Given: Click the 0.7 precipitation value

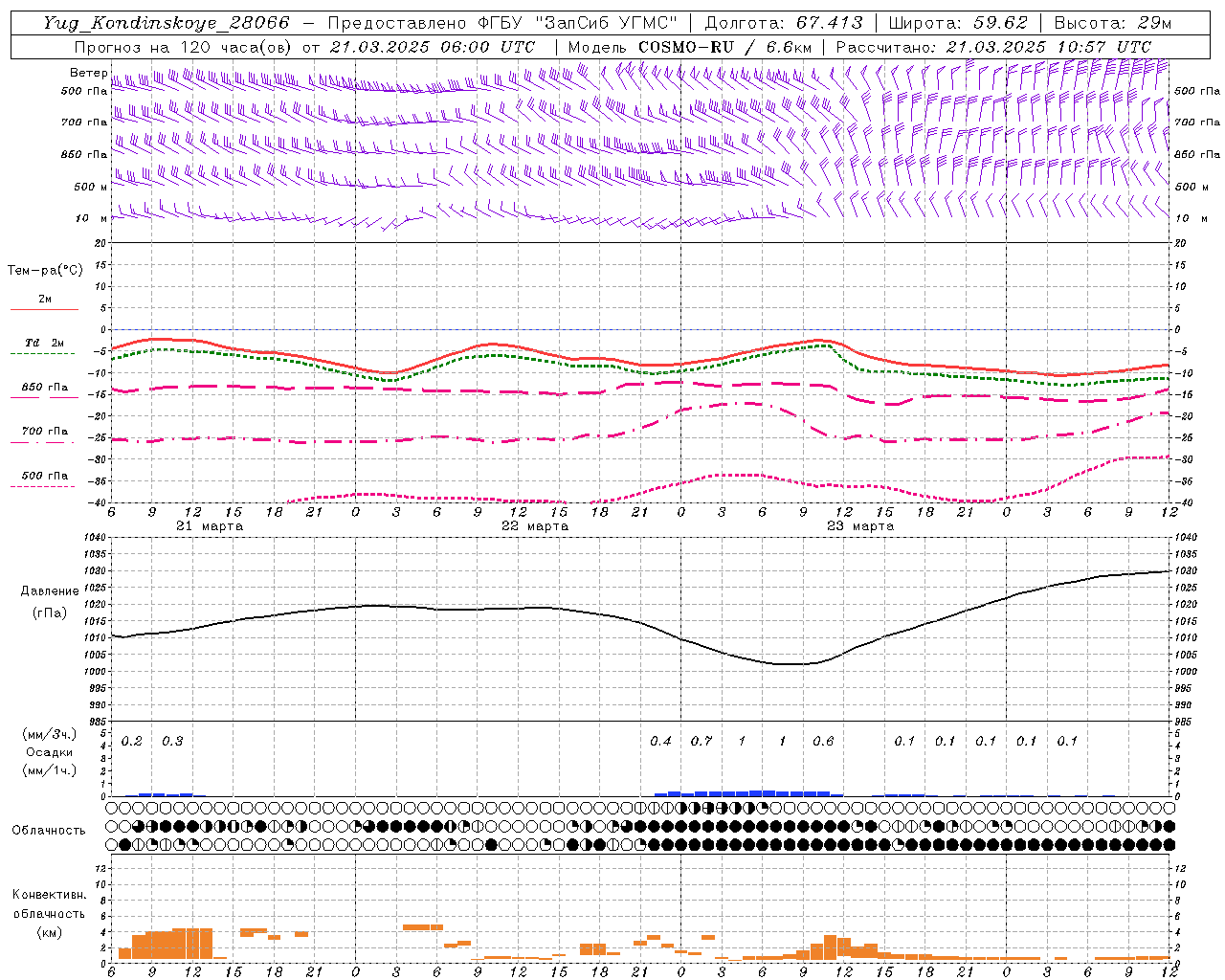Looking at the screenshot, I should pyautogui.click(x=702, y=742).
